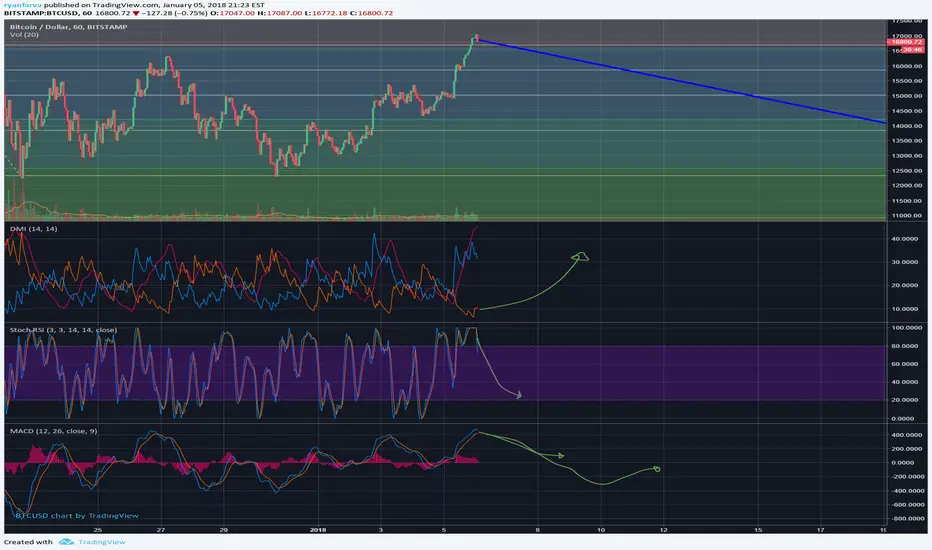Image resolution: width=932 pixels, height=550 pixels.
Task: Click the 15 date label on the time axis
Action: click(758, 530)
